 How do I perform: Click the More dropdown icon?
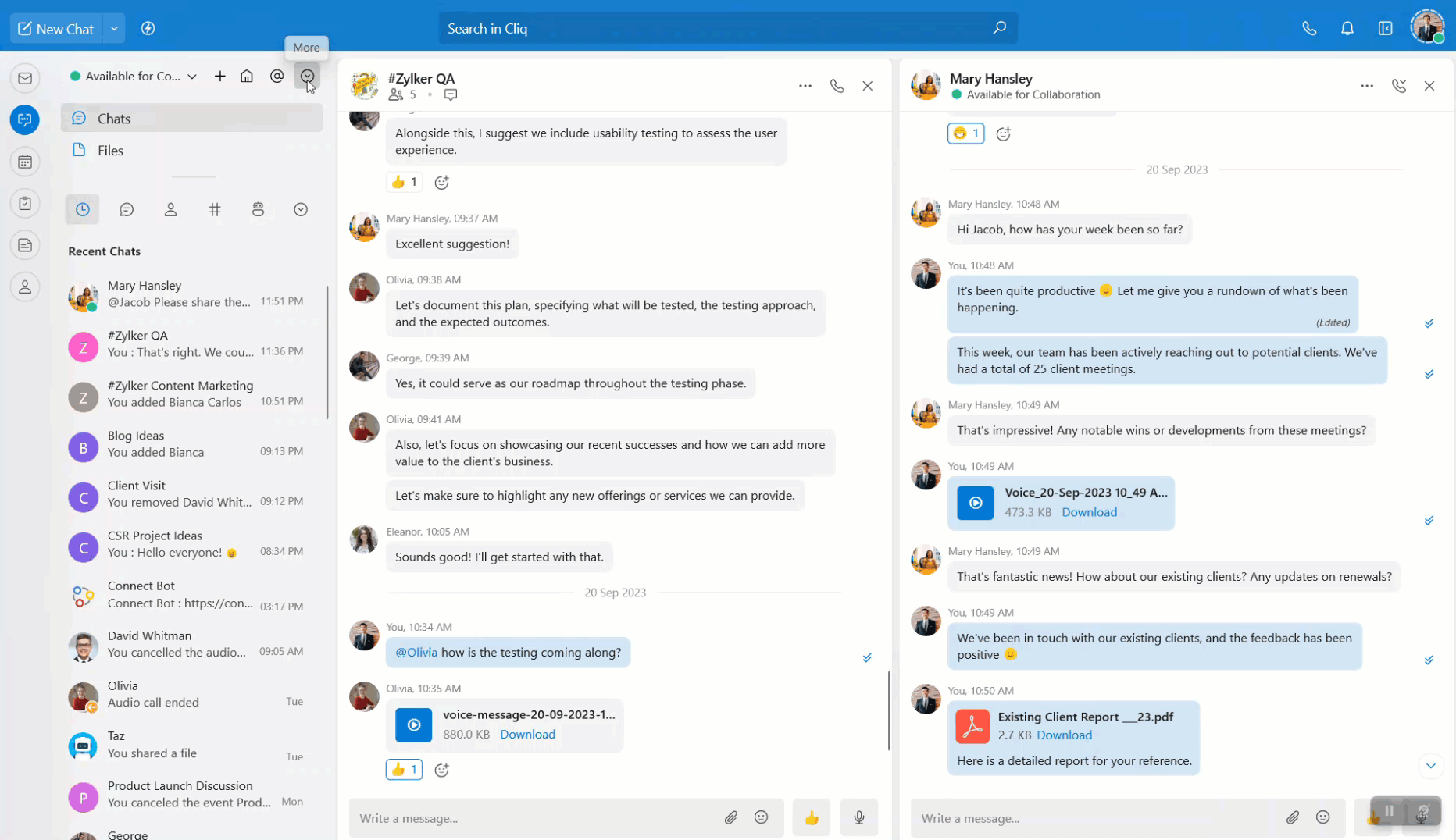pos(307,76)
